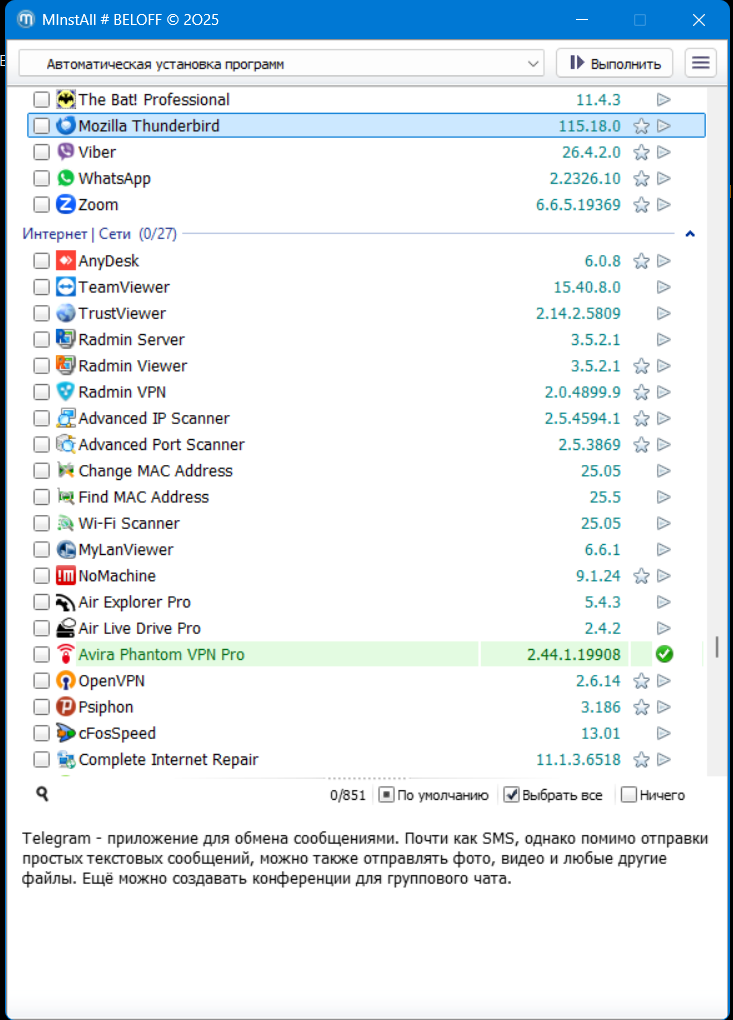Click the green checkmark for Avira Phantom VPN

664,655
